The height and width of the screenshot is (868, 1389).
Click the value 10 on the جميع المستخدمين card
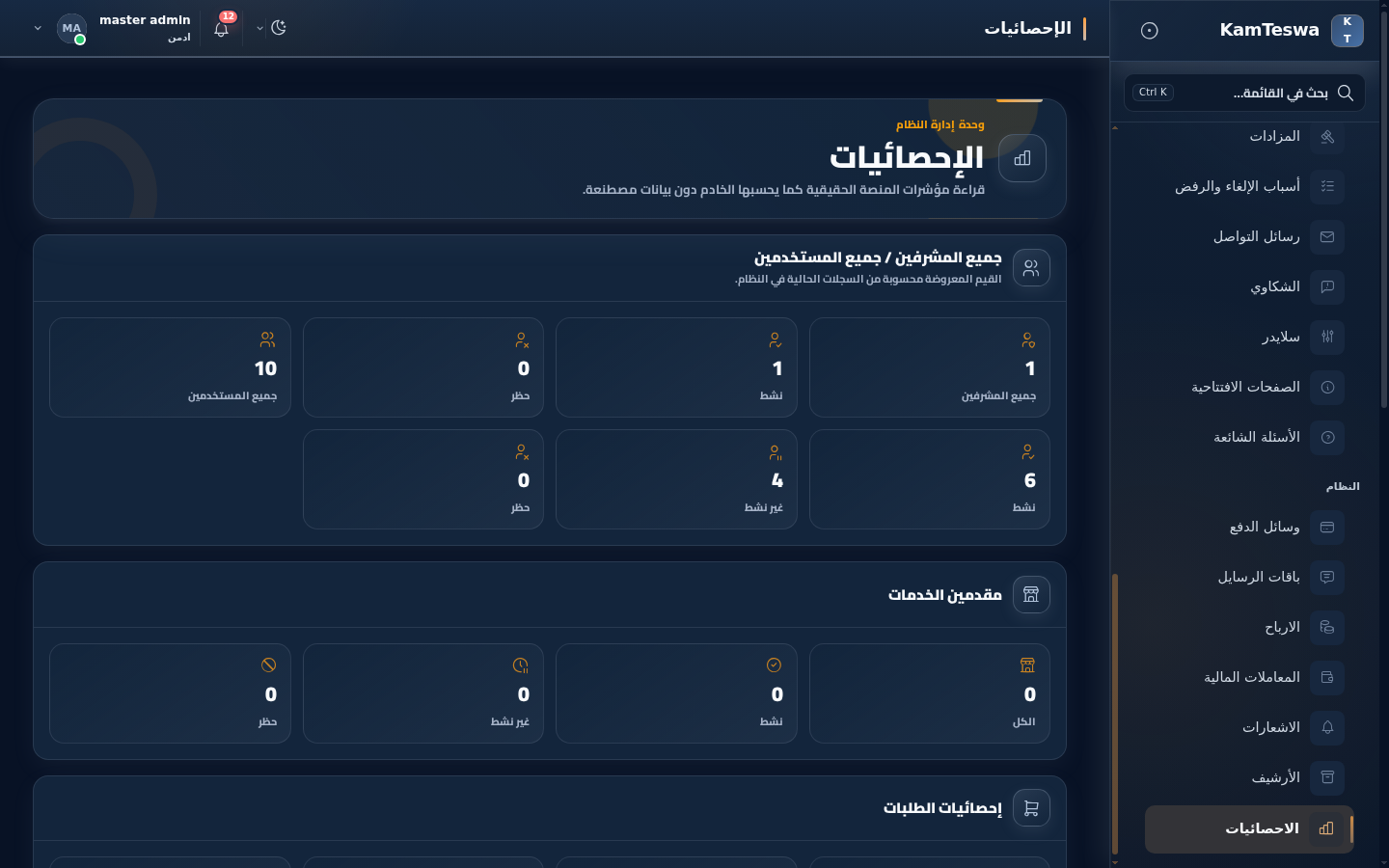coord(265,368)
